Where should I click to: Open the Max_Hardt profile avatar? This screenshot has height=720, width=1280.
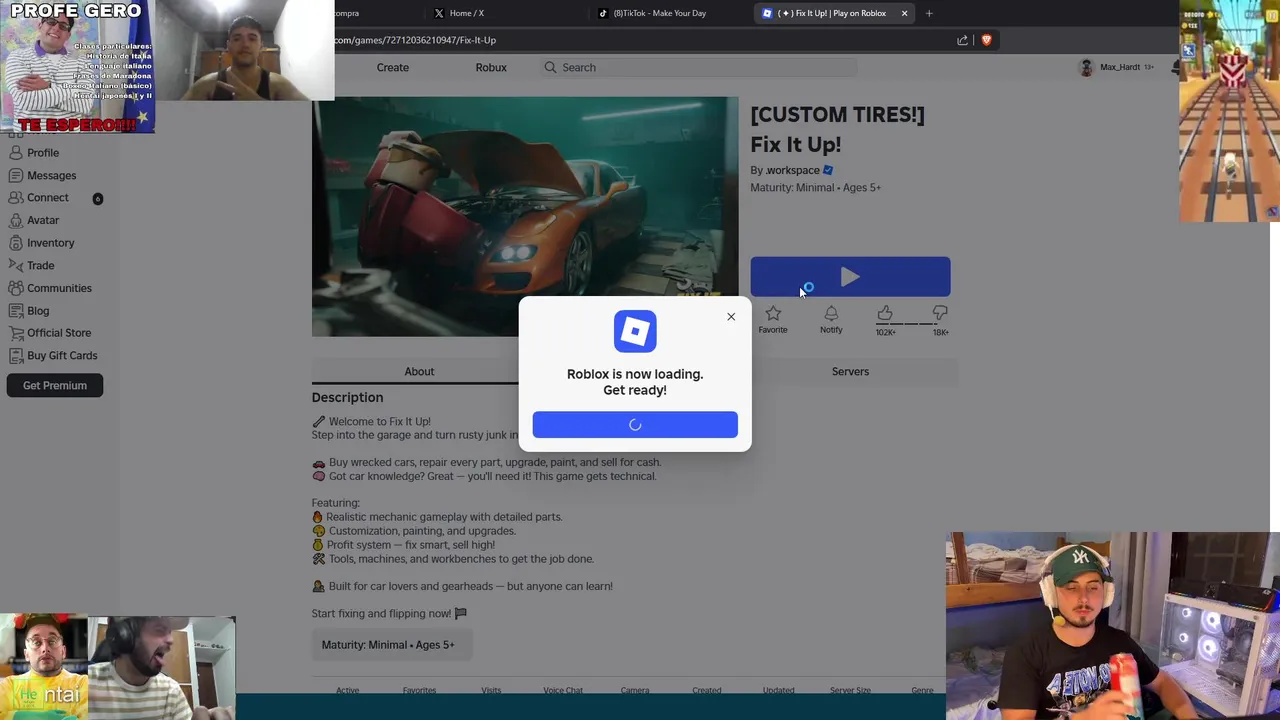click(x=1086, y=67)
